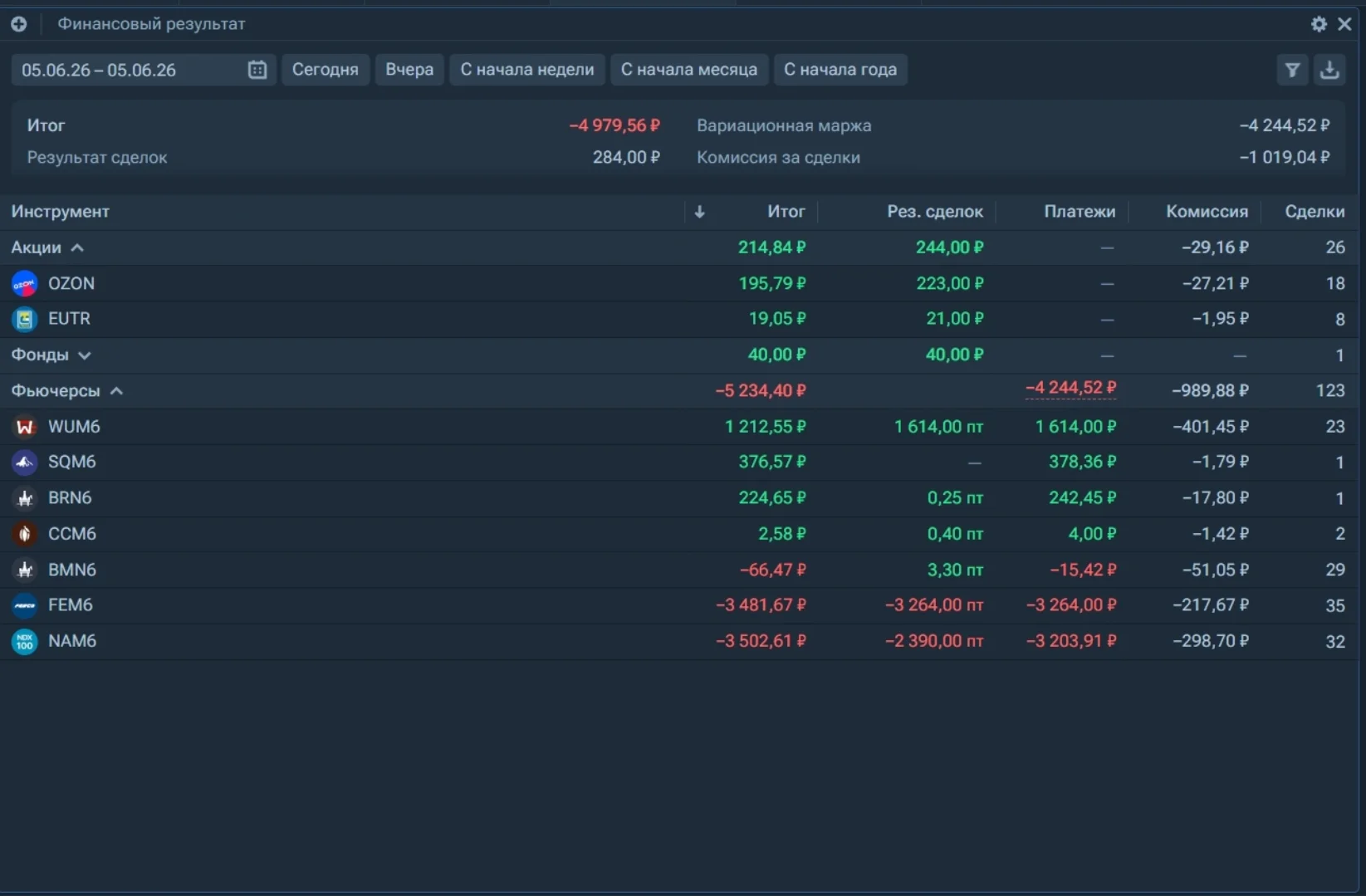Click the SQM6 futures logo
1366x896 pixels.
pyautogui.click(x=25, y=463)
